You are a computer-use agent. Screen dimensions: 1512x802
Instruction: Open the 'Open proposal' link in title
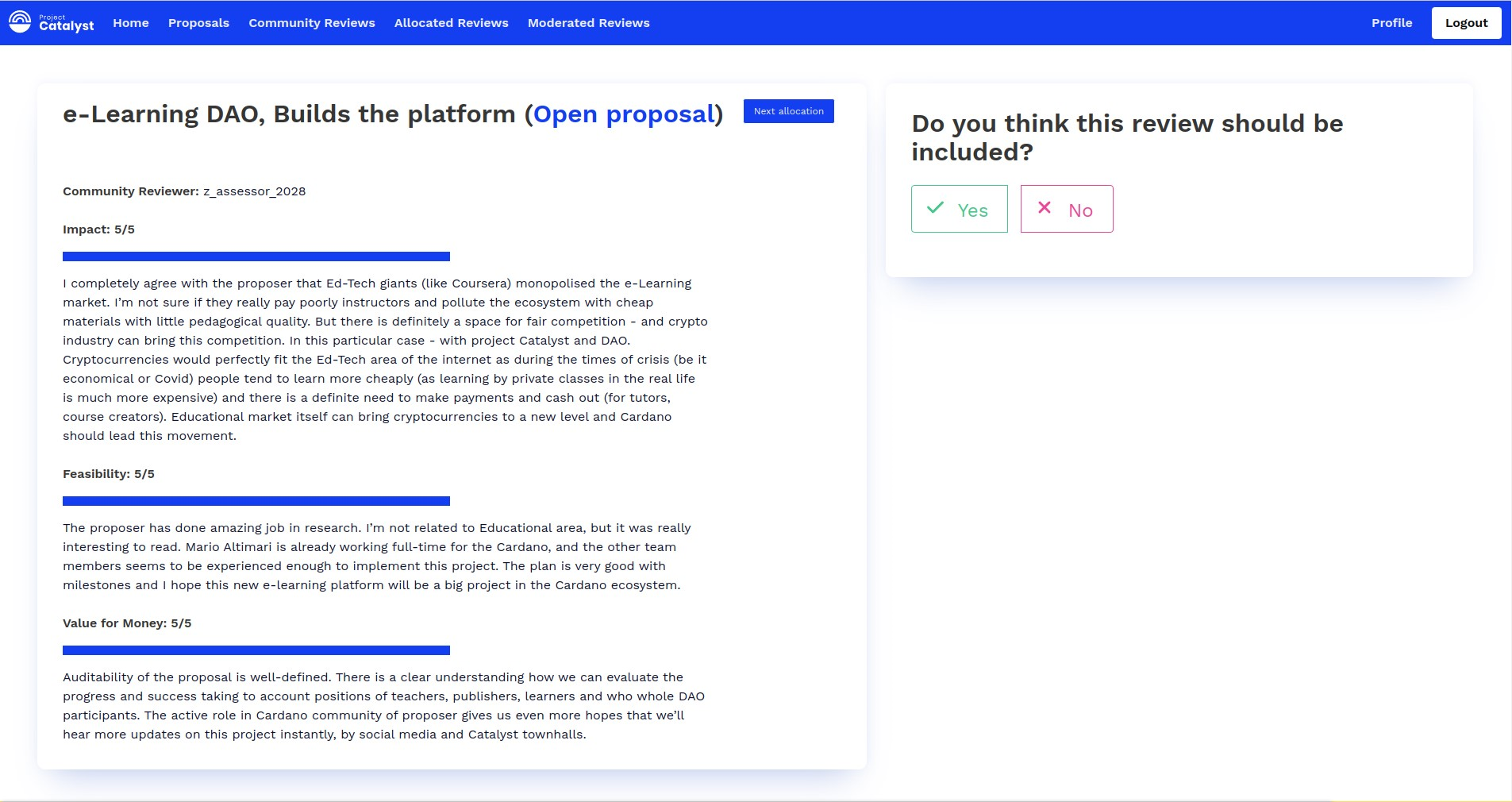pyautogui.click(x=624, y=114)
